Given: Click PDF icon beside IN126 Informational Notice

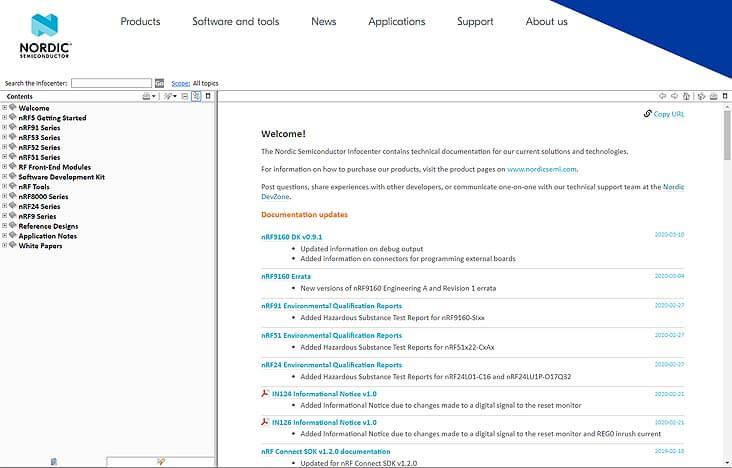Looking at the screenshot, I should [265, 422].
